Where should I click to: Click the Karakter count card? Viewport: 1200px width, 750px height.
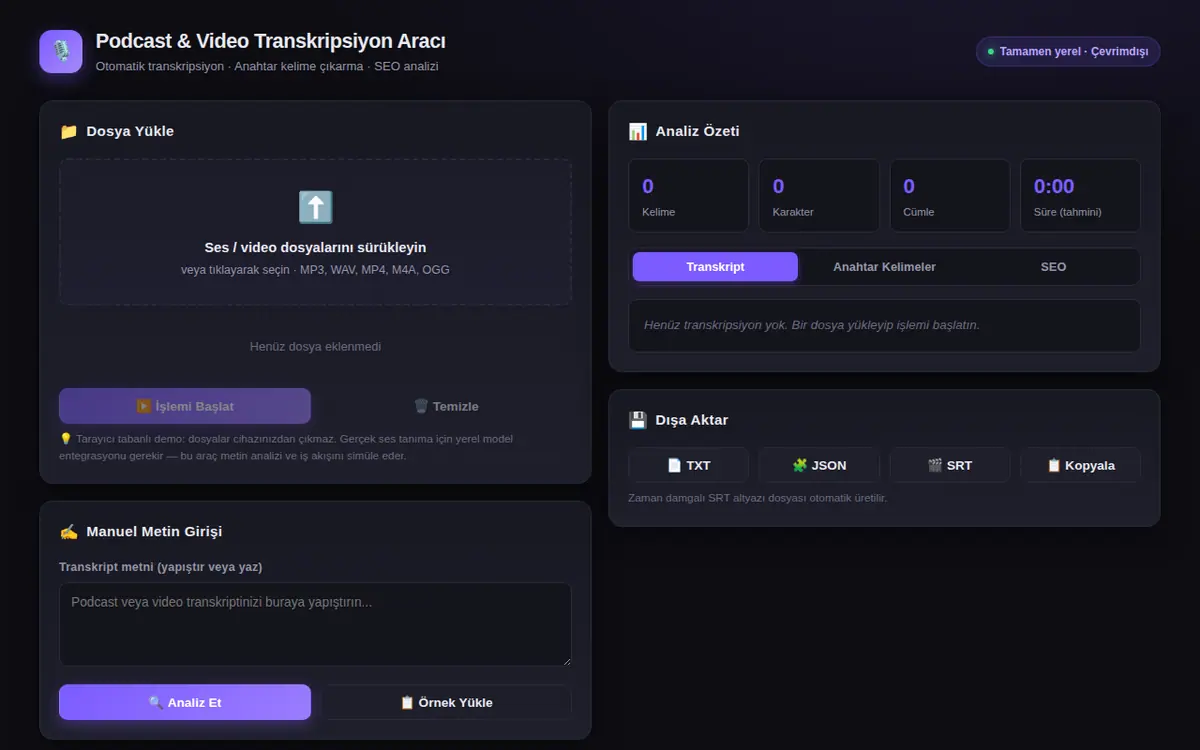pyautogui.click(x=819, y=195)
